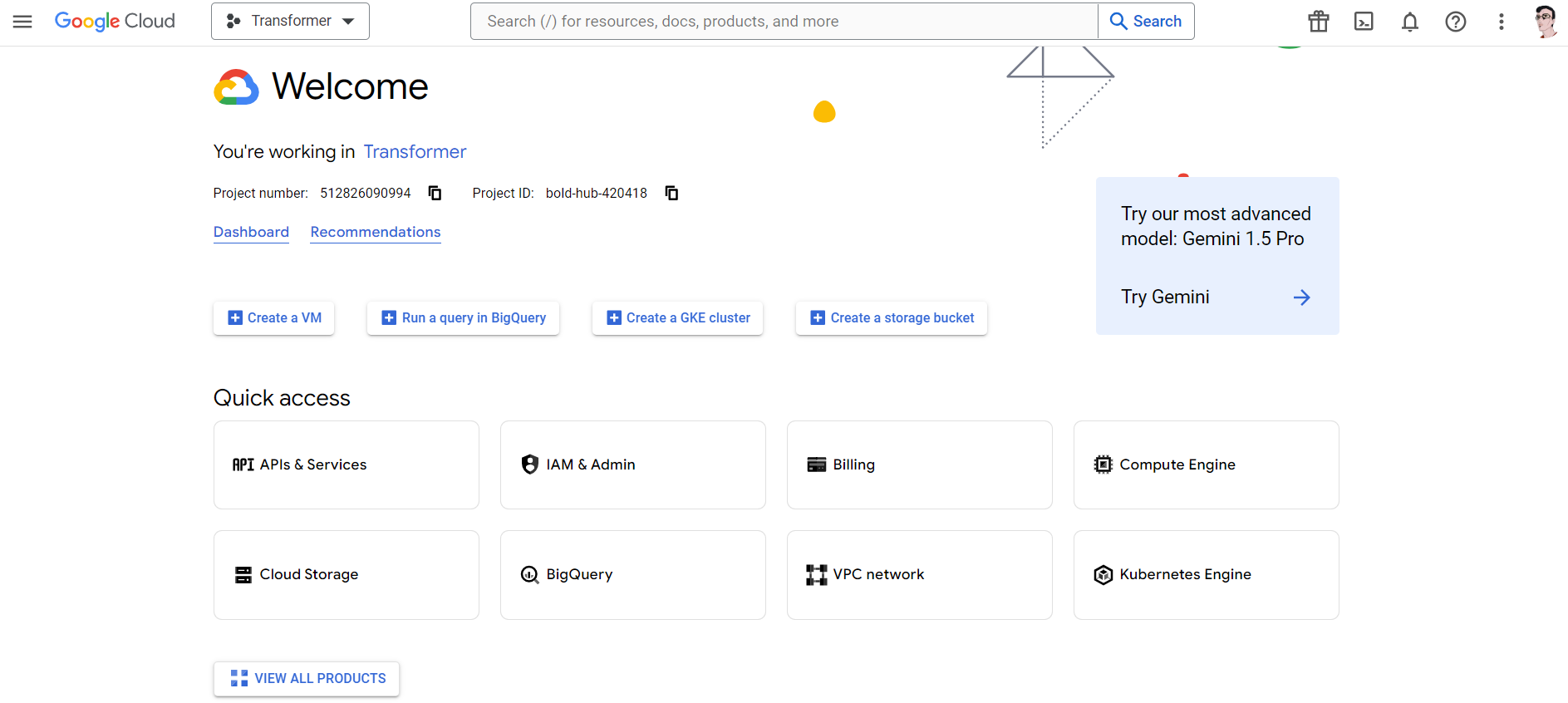The width and height of the screenshot is (1568, 703).
Task: Click the Billing card icon
Action: pos(817,465)
